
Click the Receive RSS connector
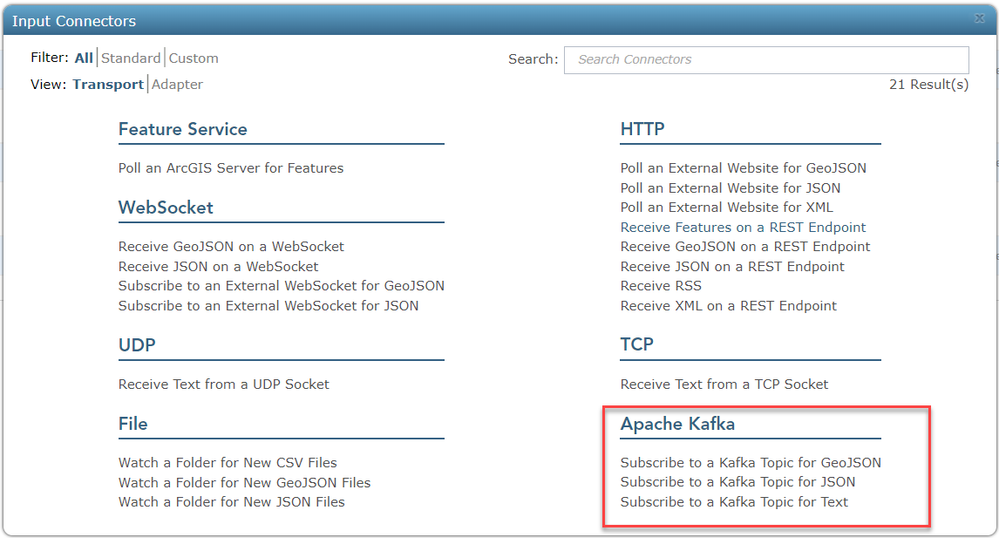661,286
